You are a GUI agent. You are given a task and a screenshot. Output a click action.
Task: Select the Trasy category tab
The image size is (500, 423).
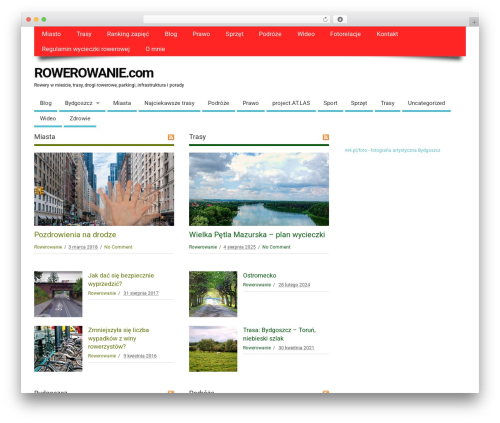click(x=387, y=103)
